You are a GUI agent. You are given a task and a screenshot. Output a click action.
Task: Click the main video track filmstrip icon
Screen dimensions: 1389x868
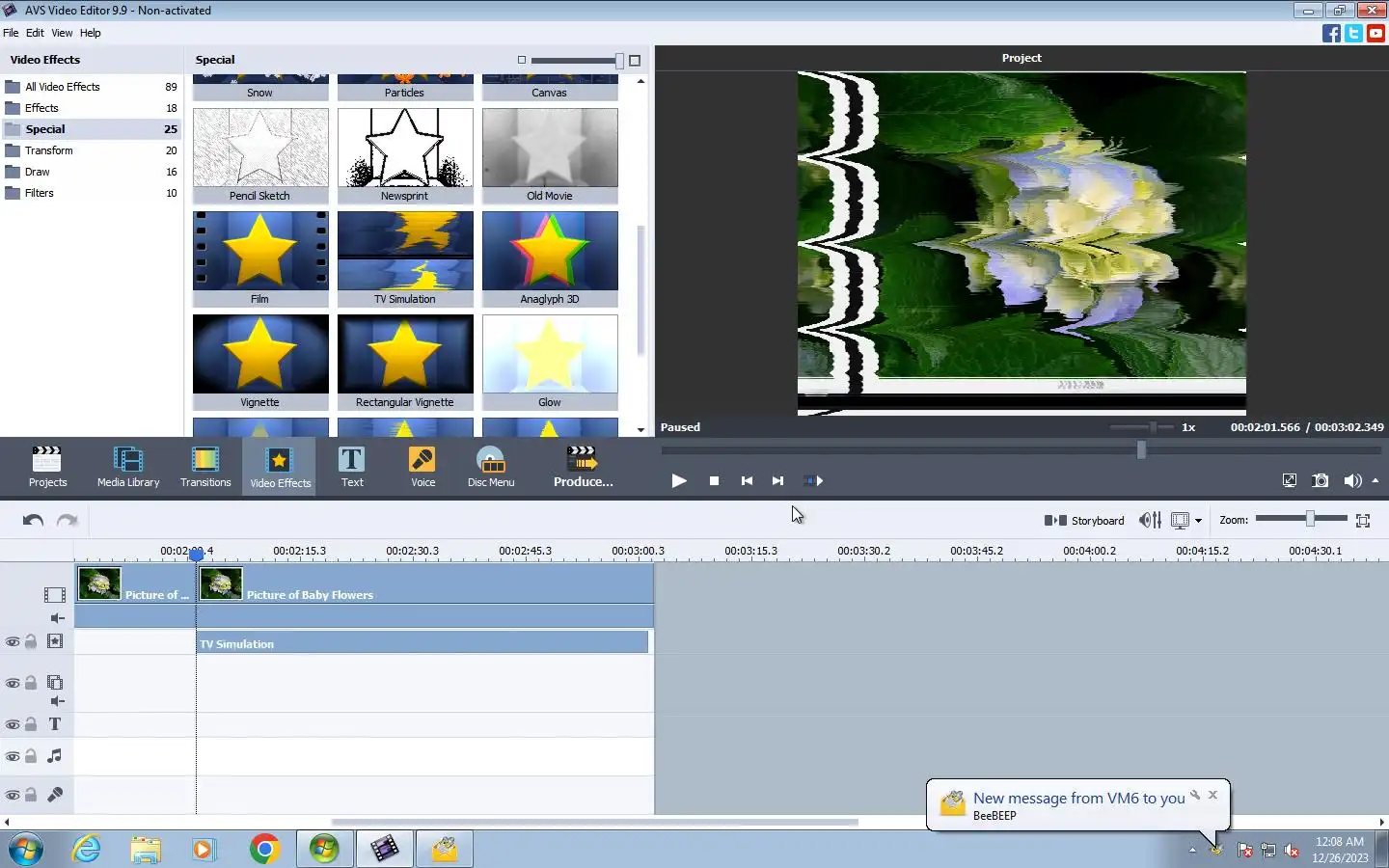[55, 595]
